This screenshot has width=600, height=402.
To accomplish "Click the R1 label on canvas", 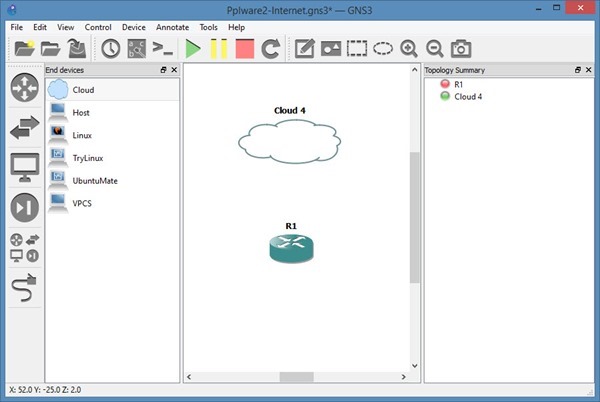I will [x=291, y=226].
